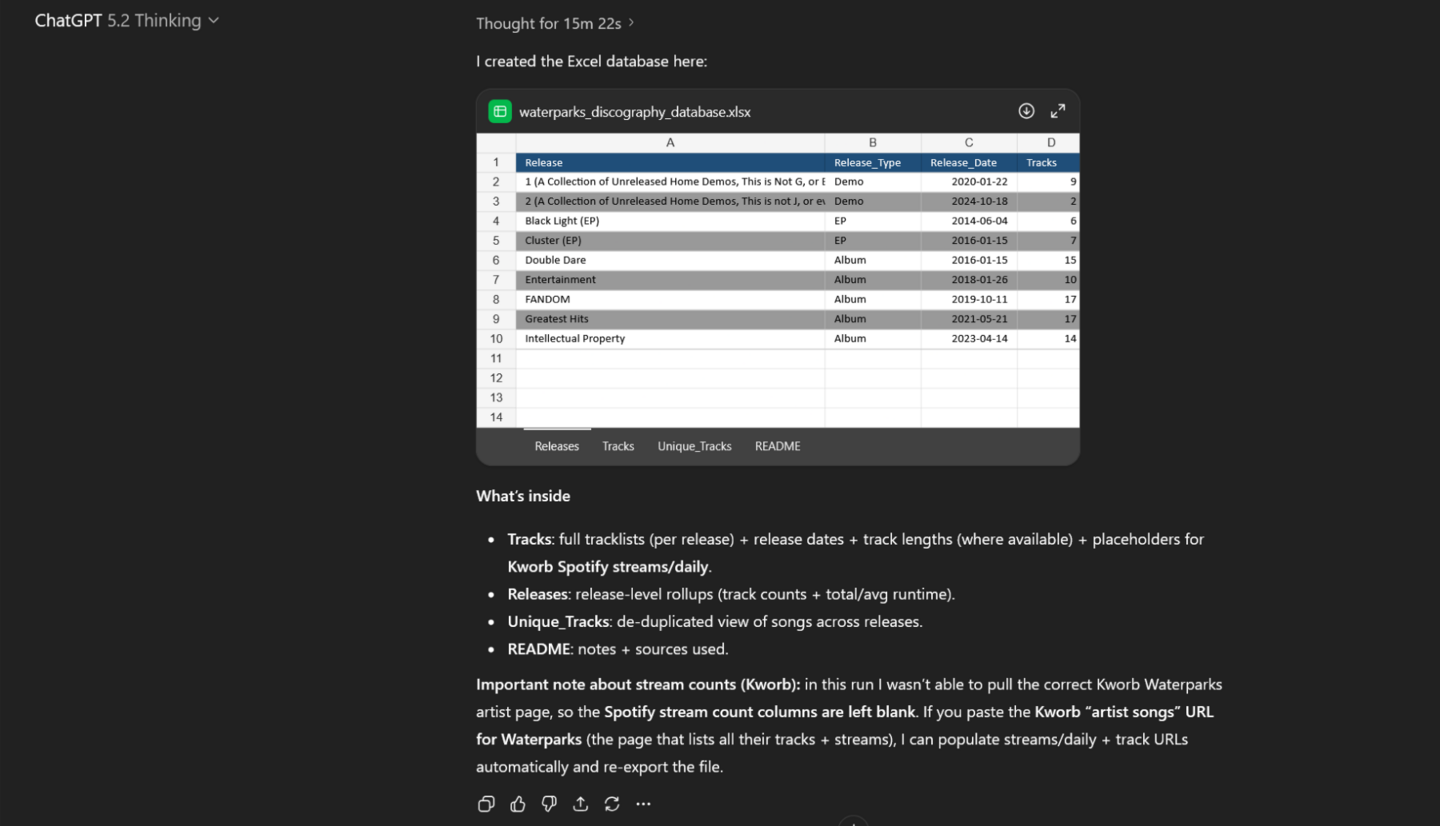Select column A header in spreadsheet
1440x826 pixels.
(x=670, y=143)
